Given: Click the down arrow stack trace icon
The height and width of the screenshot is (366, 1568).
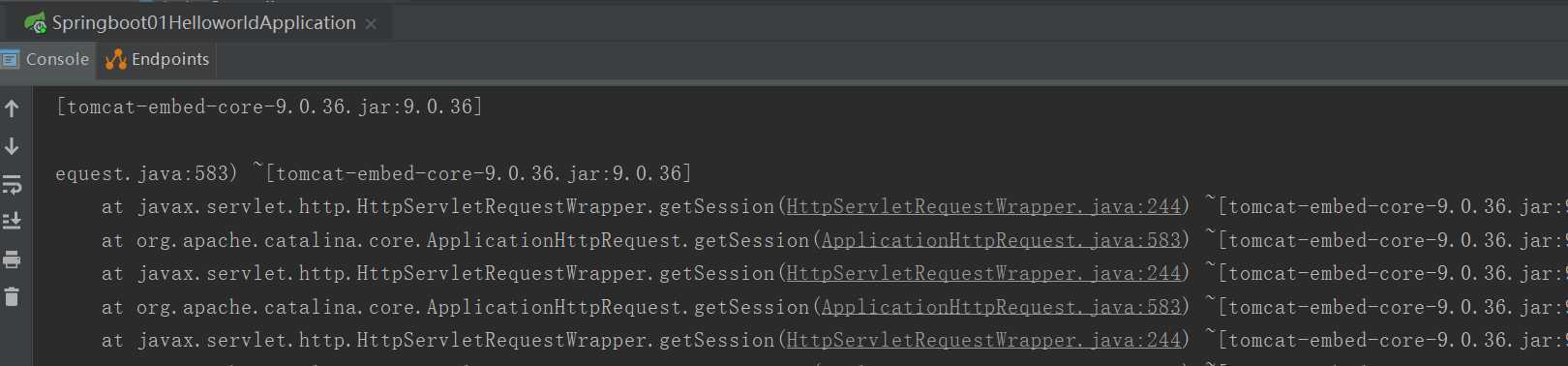Looking at the screenshot, I should (x=12, y=146).
